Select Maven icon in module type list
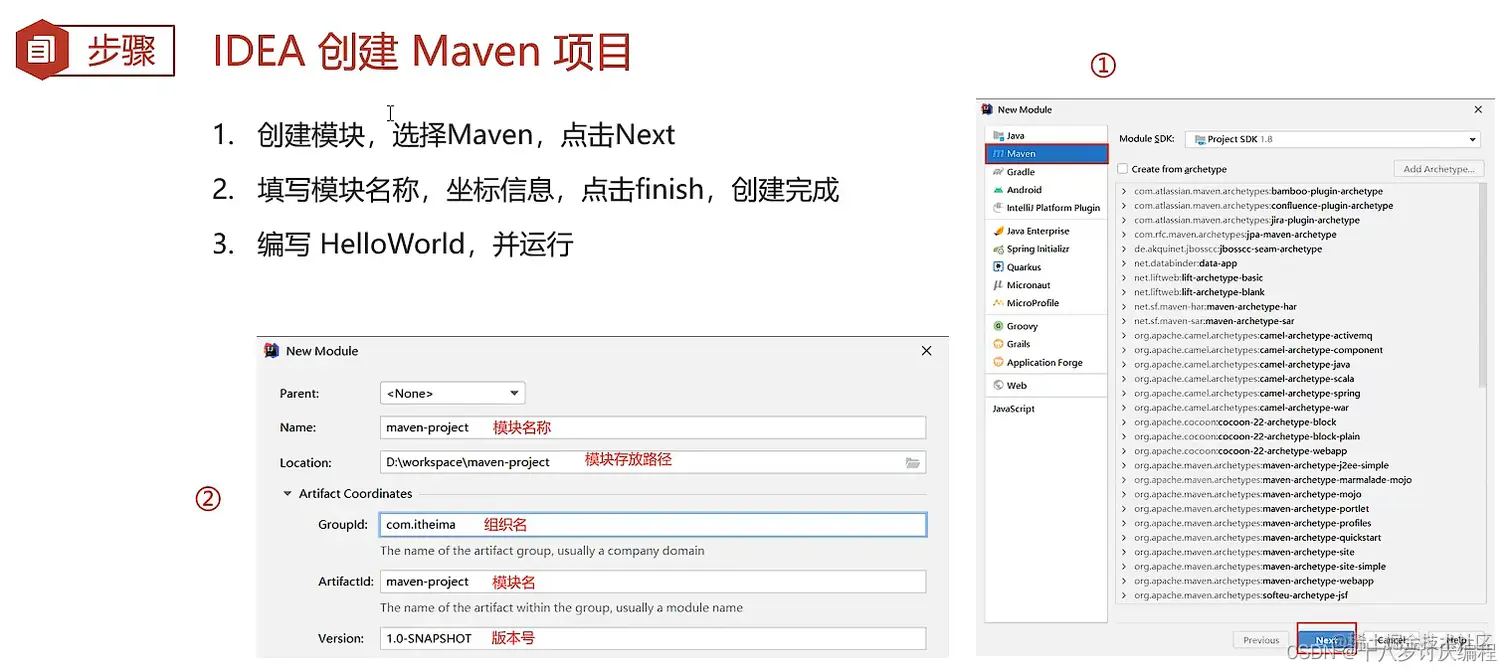1512x672 pixels. point(998,154)
